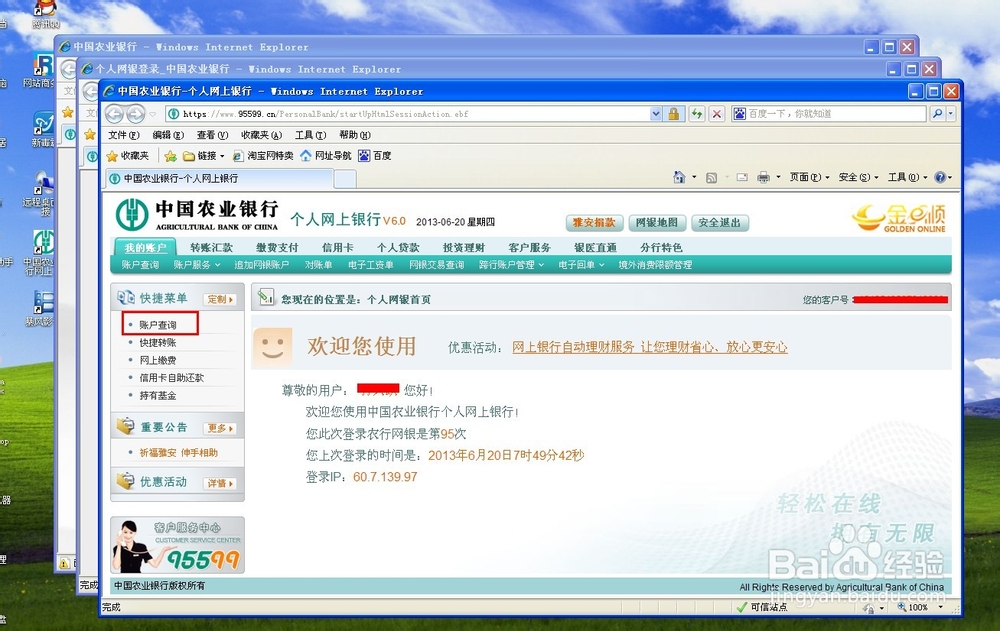The image size is (1000, 631).
Task: Click the location page icon beside 您现在的位置
Action: [265, 297]
